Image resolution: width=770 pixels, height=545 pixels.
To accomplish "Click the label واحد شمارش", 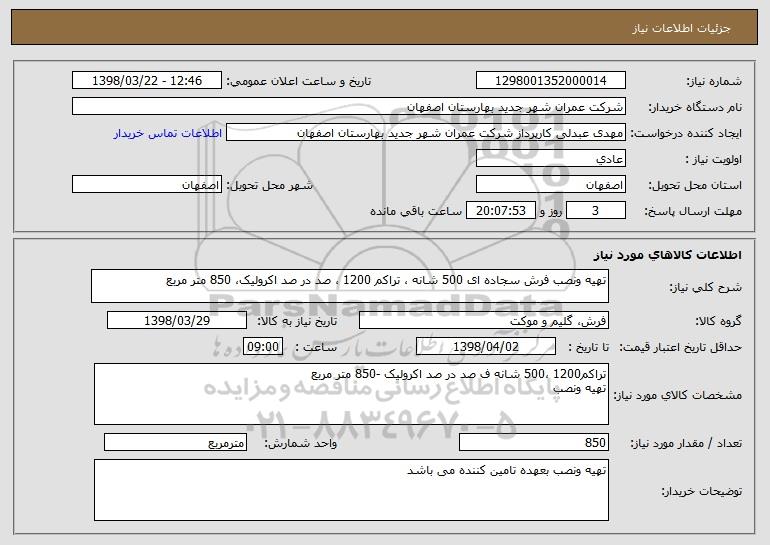I will (x=301, y=443).
